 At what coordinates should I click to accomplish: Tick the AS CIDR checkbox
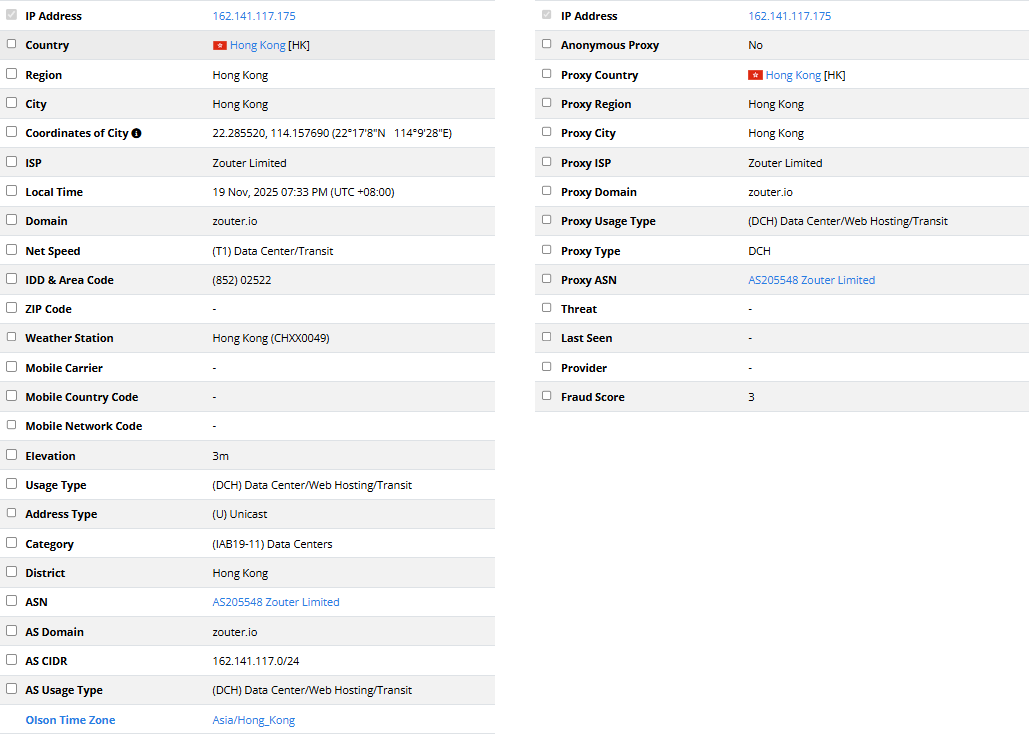[x=12, y=660]
